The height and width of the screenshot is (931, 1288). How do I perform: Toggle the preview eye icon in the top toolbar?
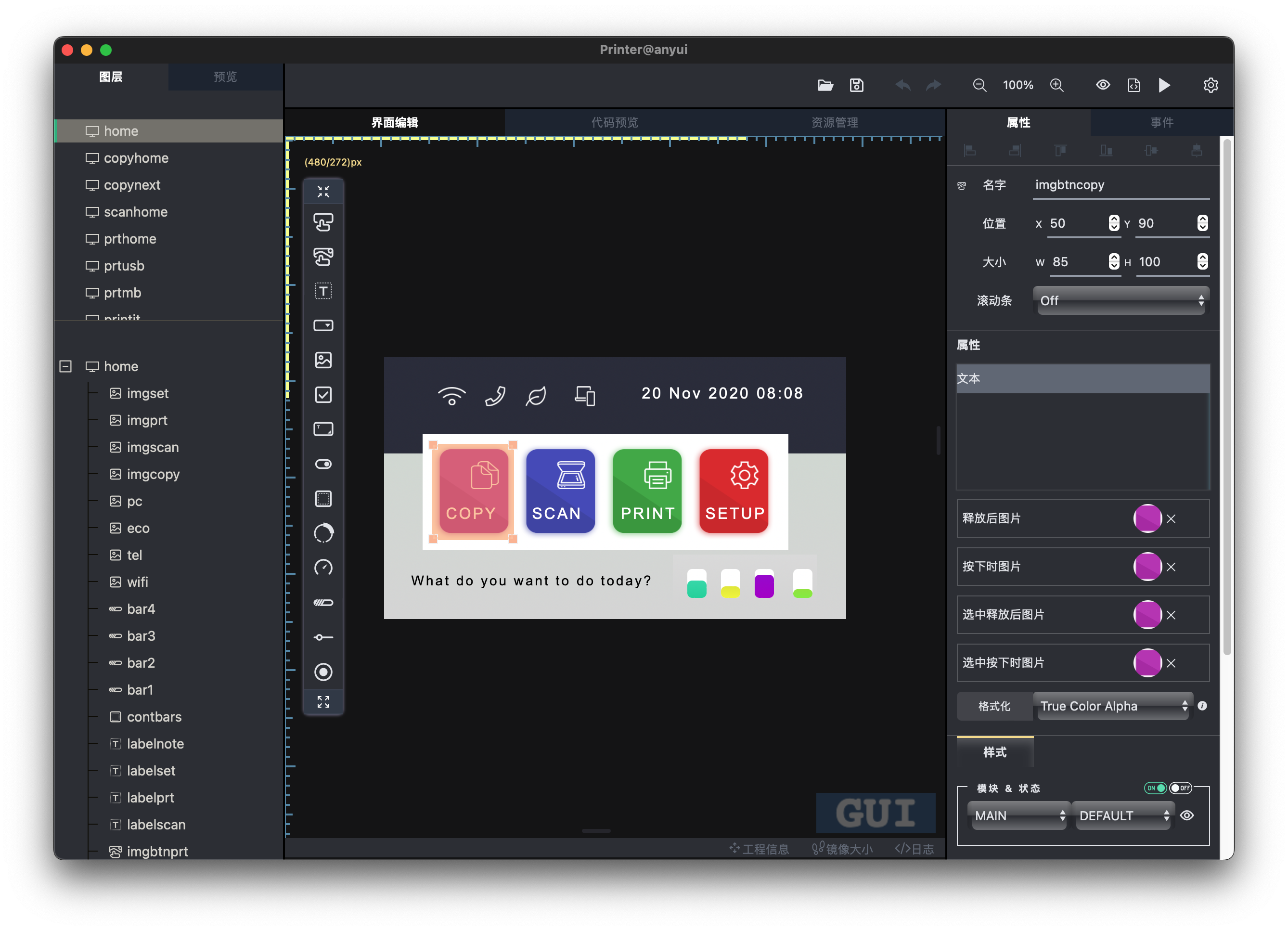(1103, 85)
